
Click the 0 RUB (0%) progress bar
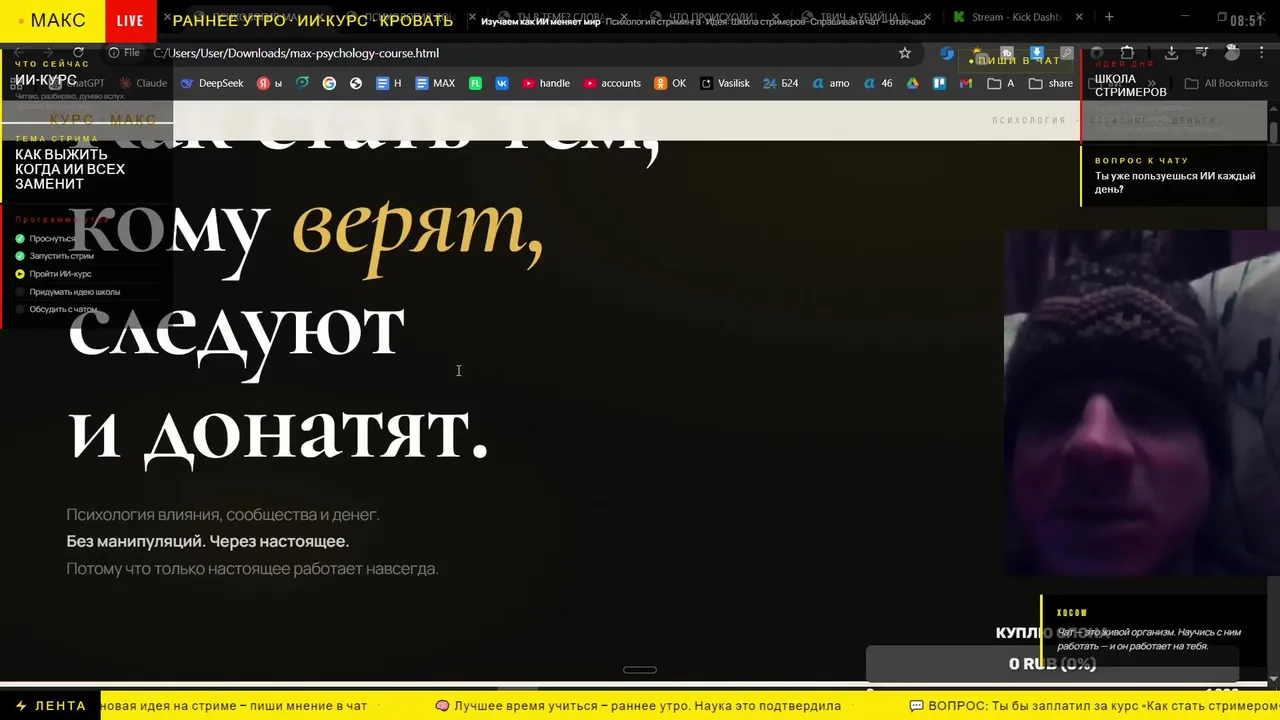(1052, 664)
